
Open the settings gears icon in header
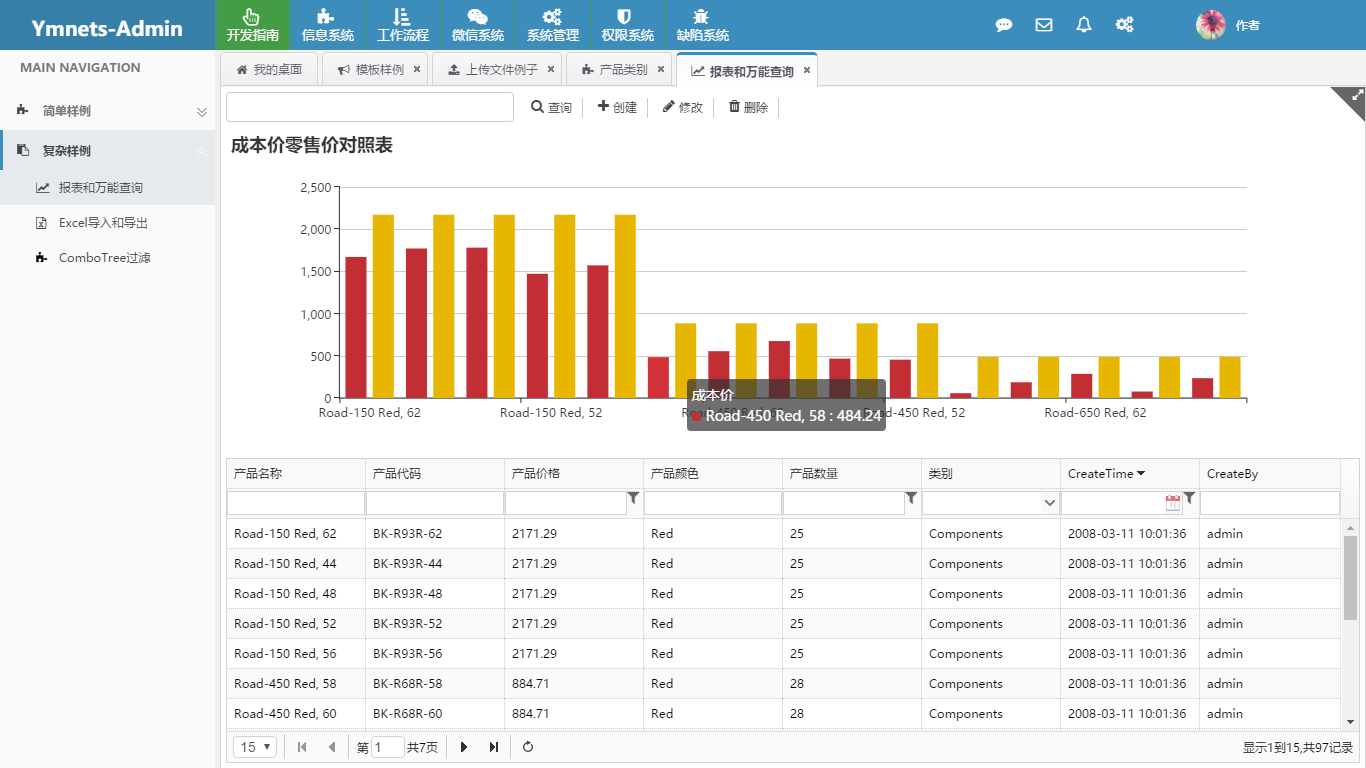tap(1124, 25)
